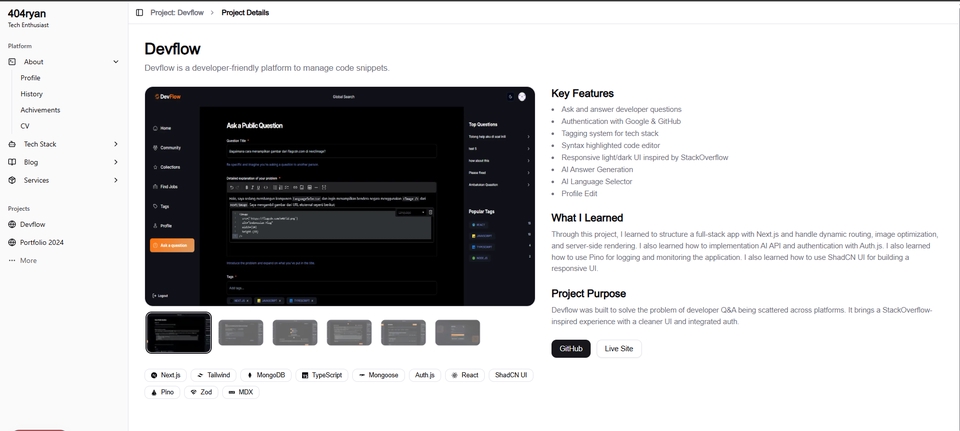Click the Zod badge icon
This screenshot has height=431, width=960.
pos(193,392)
